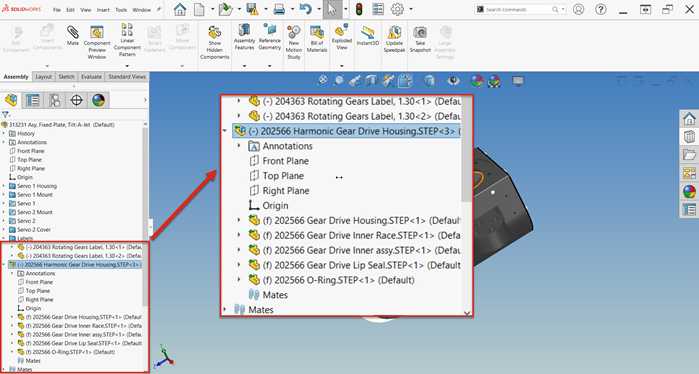Click the Rebuild traffic light icon
Screen dimensions: 699x374
[359, 9]
